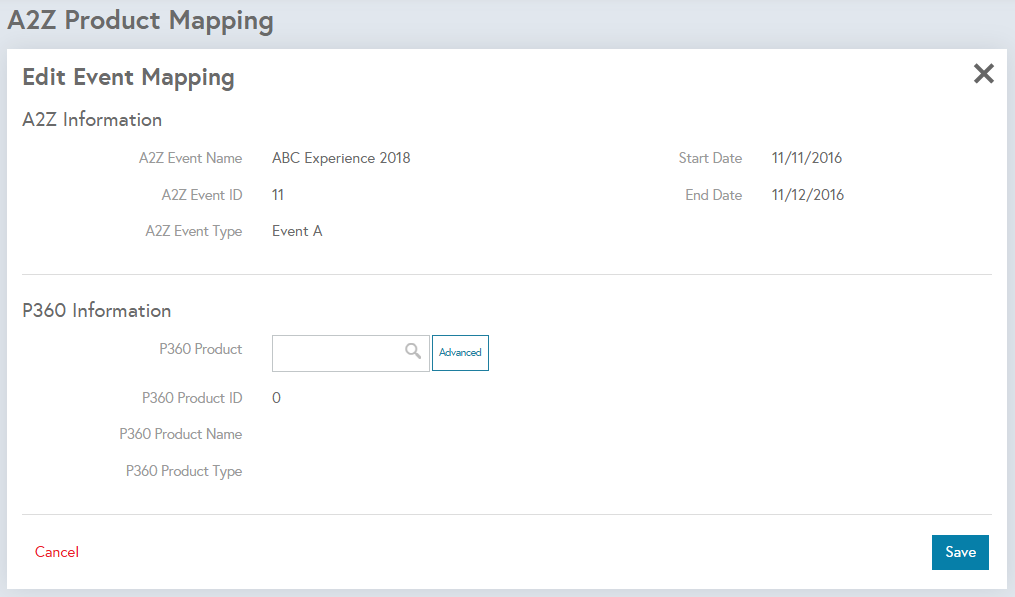Click the 'Edit Event Mapping' heading
This screenshot has width=1015, height=597.
tap(128, 78)
